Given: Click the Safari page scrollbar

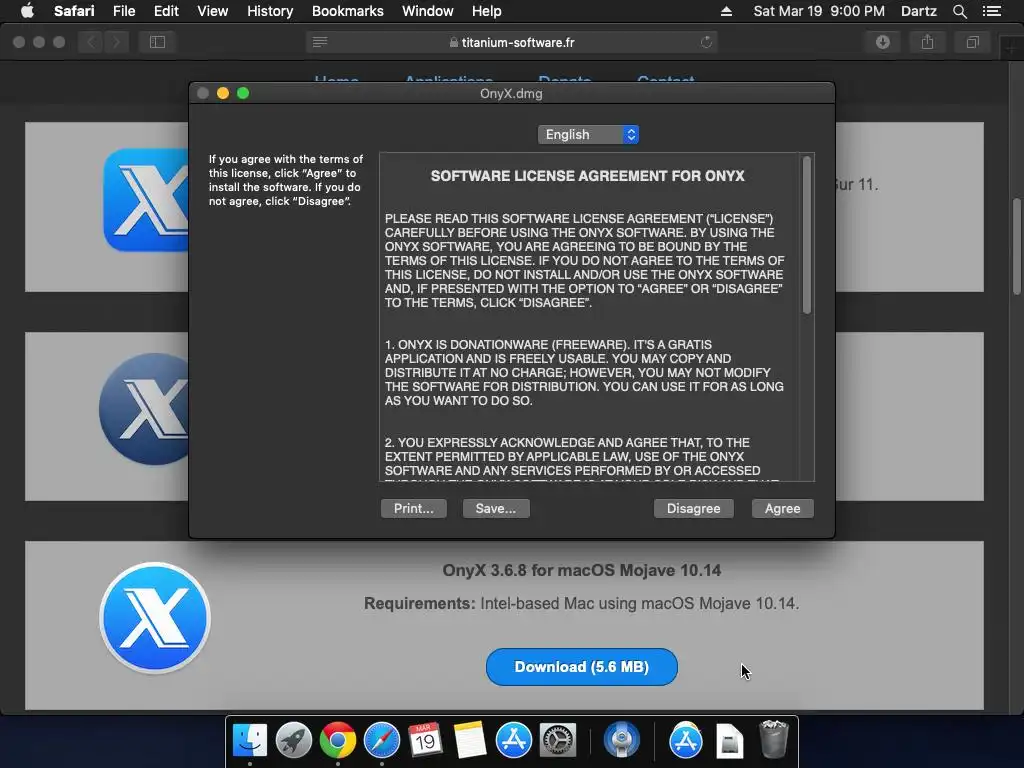Looking at the screenshot, I should pos(1016,246).
